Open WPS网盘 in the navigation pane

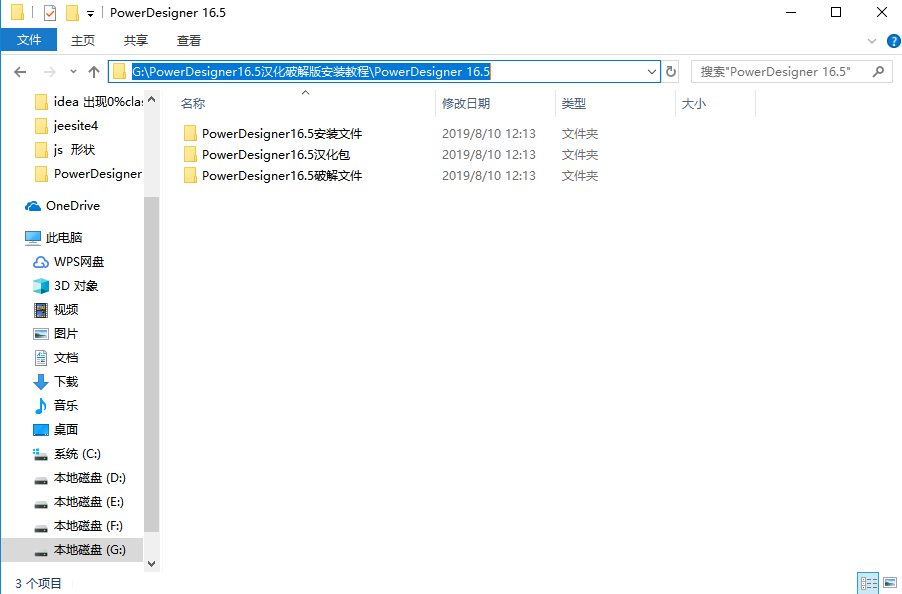click(68, 262)
